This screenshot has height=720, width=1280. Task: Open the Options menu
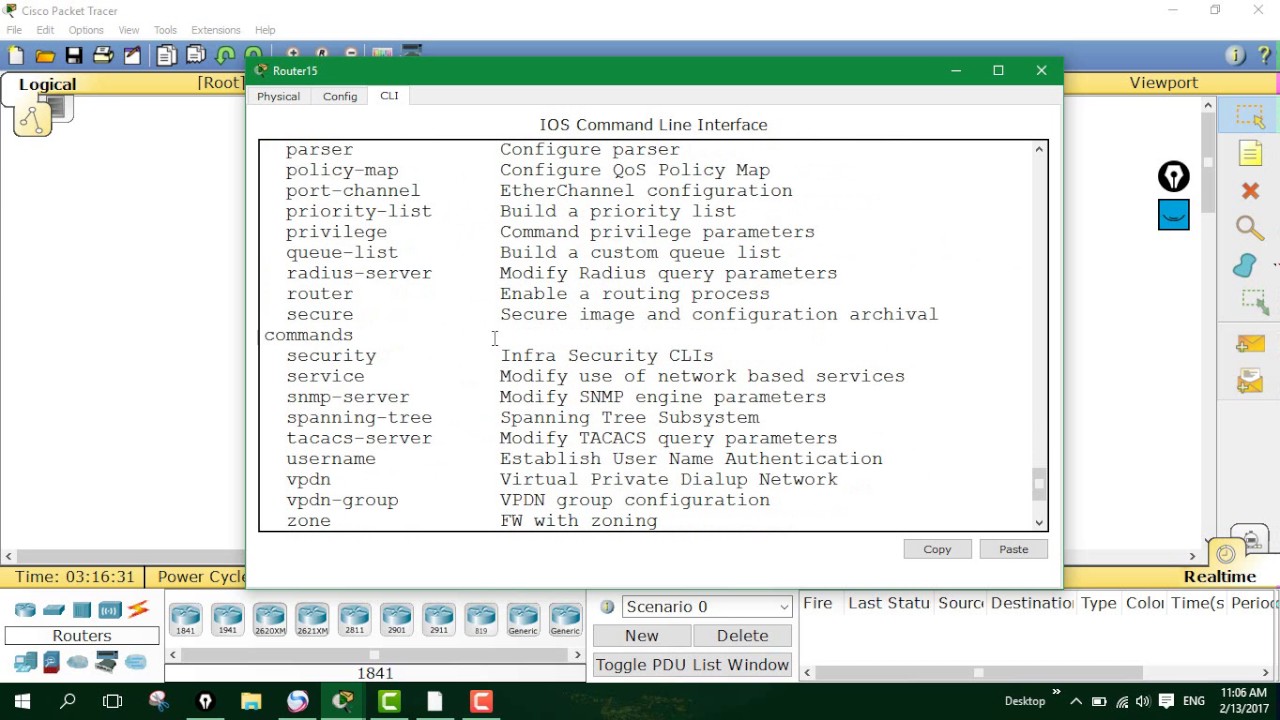86,30
